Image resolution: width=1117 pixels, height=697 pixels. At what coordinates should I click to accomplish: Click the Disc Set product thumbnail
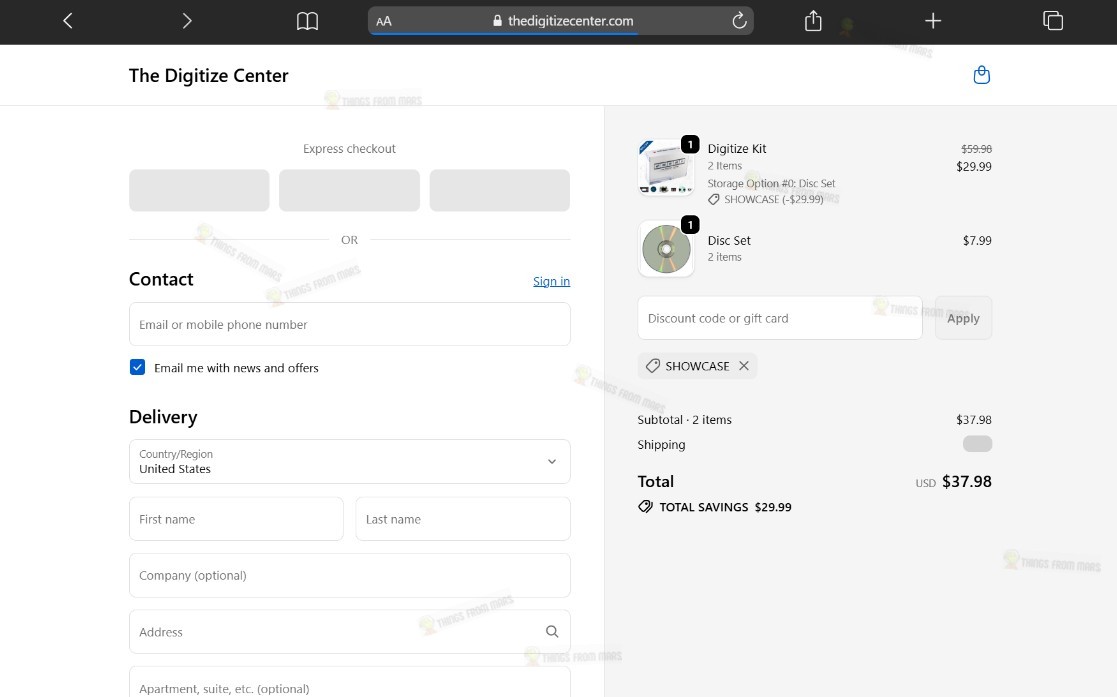coord(666,249)
